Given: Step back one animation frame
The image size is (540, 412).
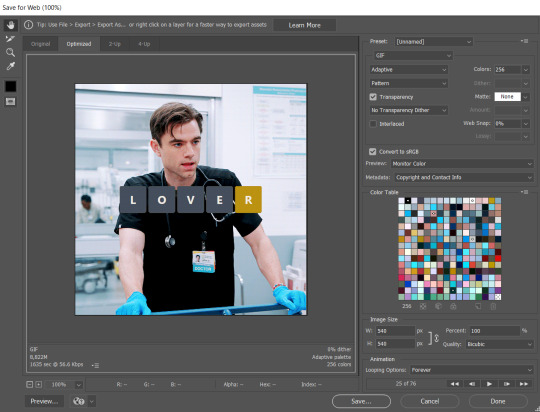Looking at the screenshot, I should 472,384.
